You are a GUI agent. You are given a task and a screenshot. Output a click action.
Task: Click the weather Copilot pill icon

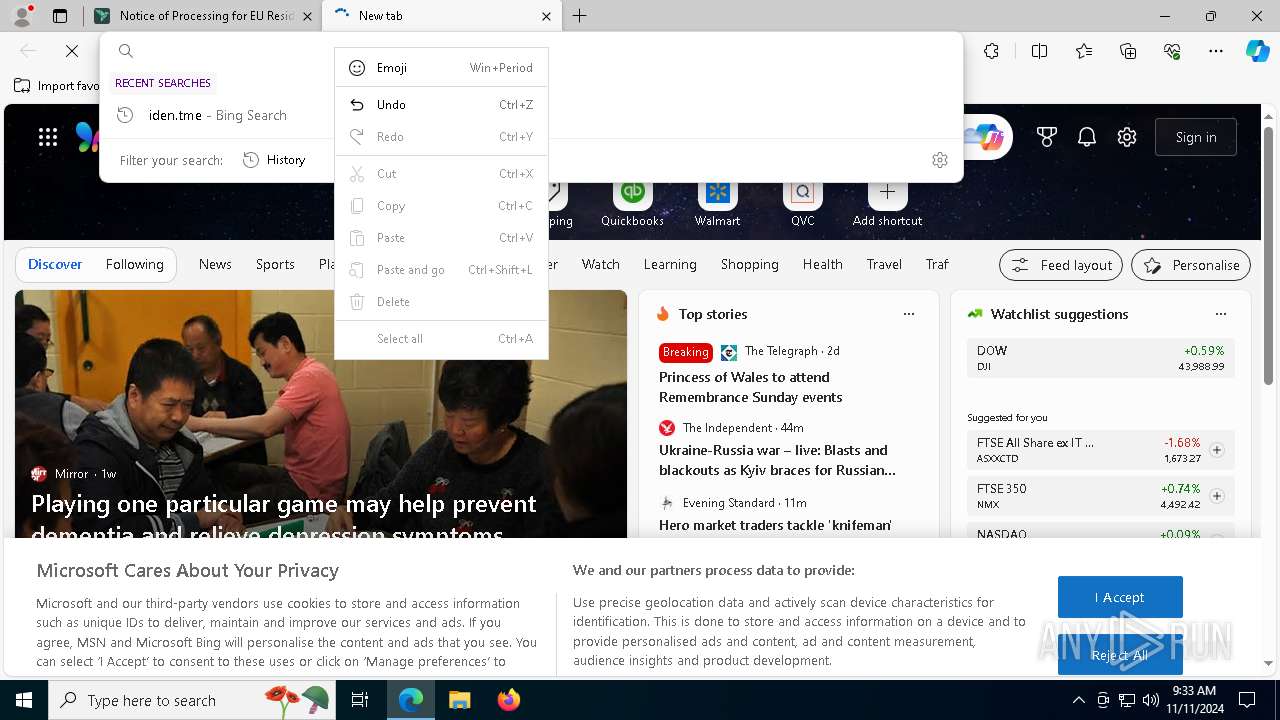coord(988,137)
